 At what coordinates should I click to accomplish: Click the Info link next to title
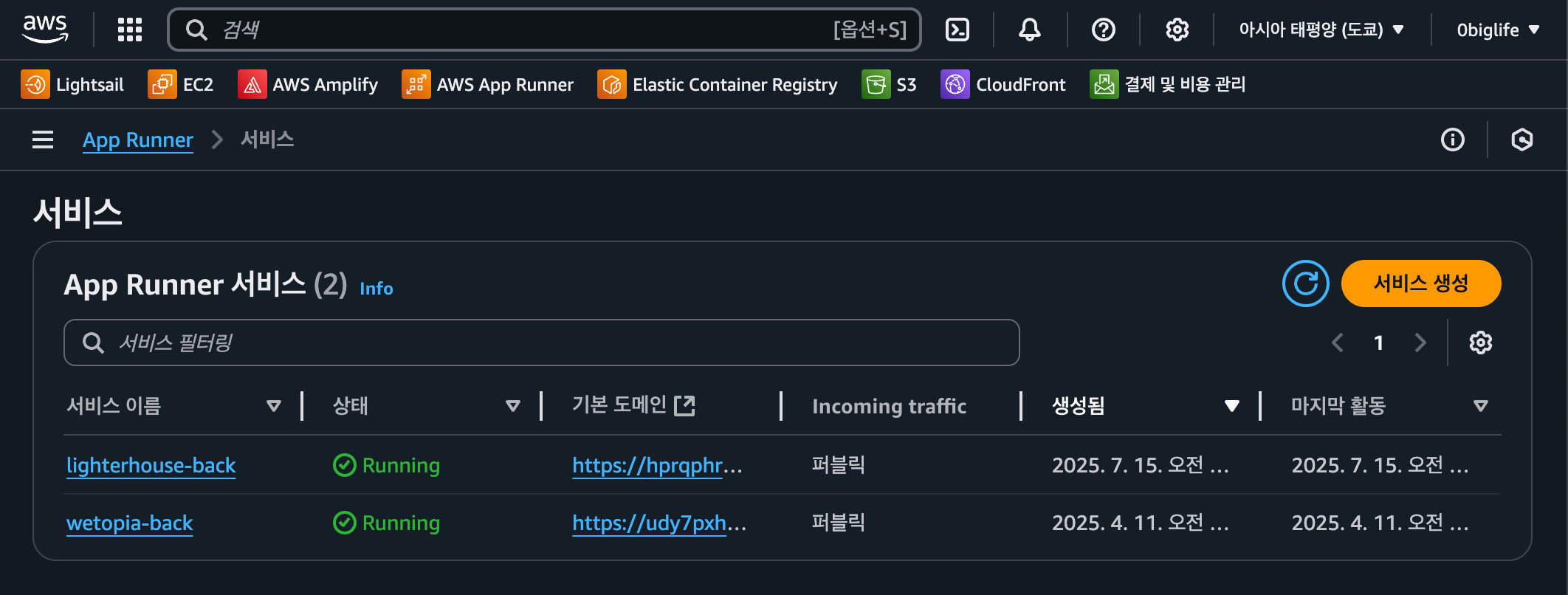[x=376, y=288]
